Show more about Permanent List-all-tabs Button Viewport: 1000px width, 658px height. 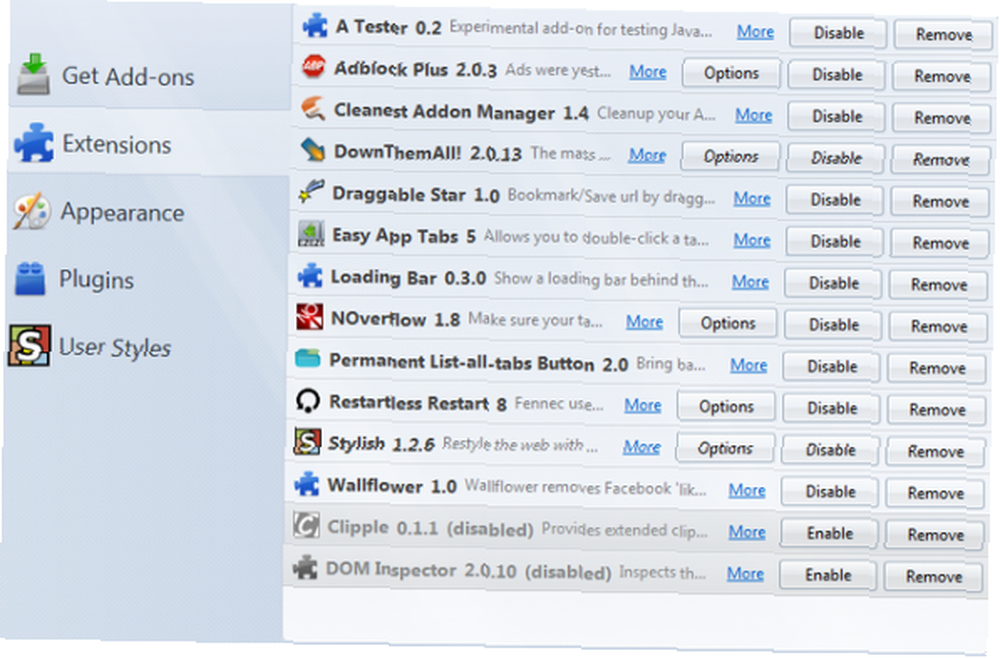[x=749, y=365]
